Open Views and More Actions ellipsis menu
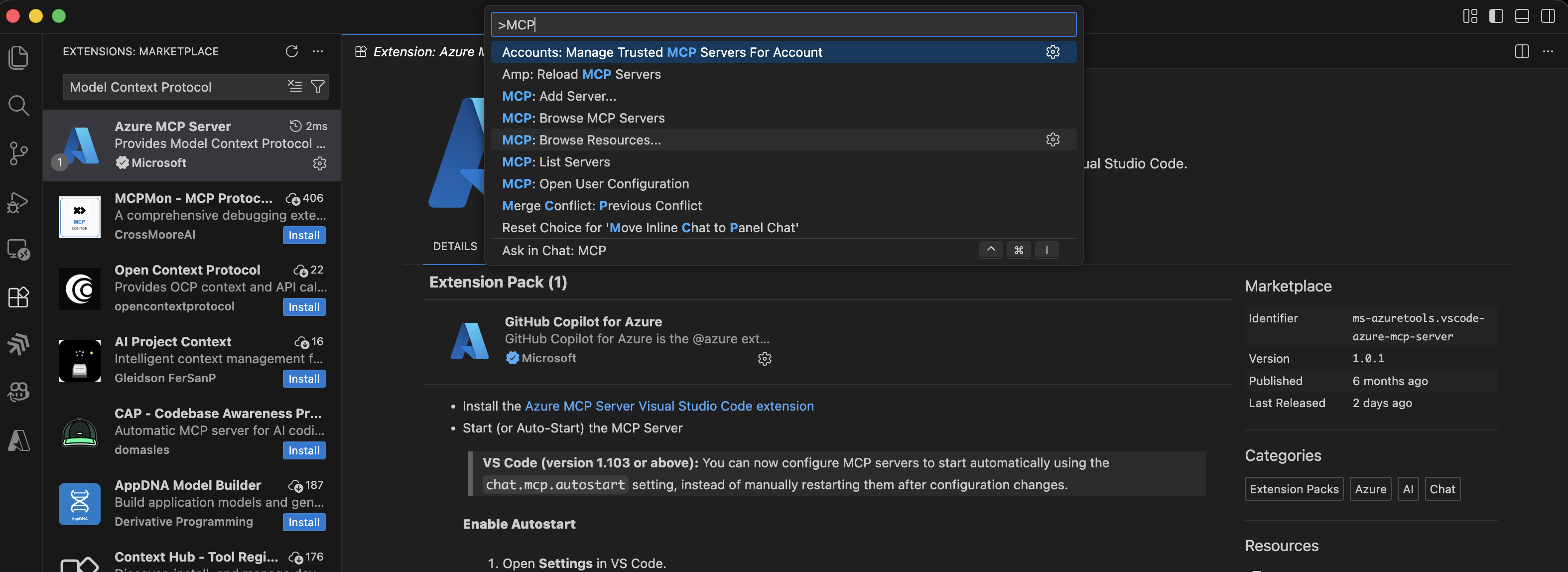This screenshot has width=1568, height=572. pos(317,51)
